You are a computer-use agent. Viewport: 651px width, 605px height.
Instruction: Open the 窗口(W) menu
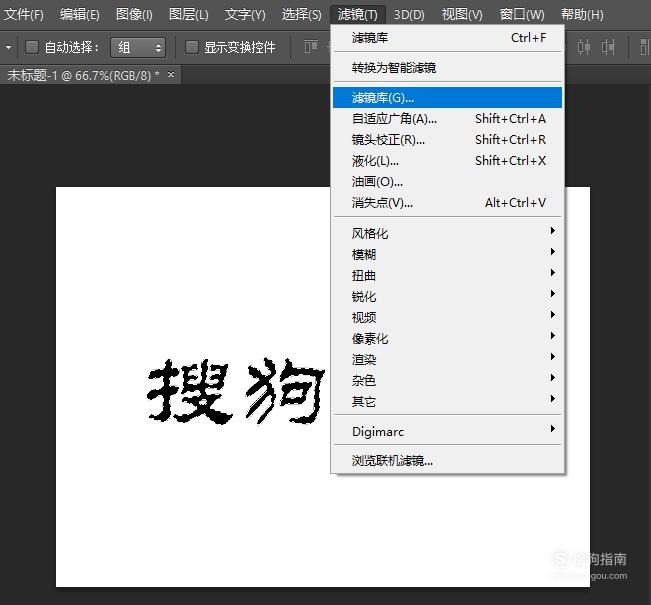(x=522, y=15)
